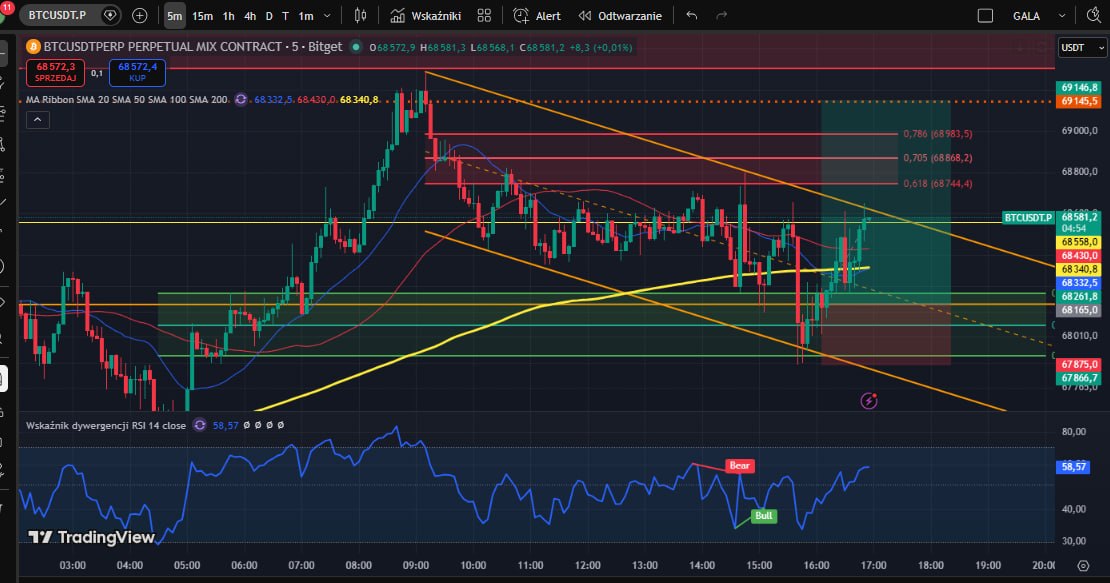
Task: Select the T timeframe
Action: pos(285,16)
